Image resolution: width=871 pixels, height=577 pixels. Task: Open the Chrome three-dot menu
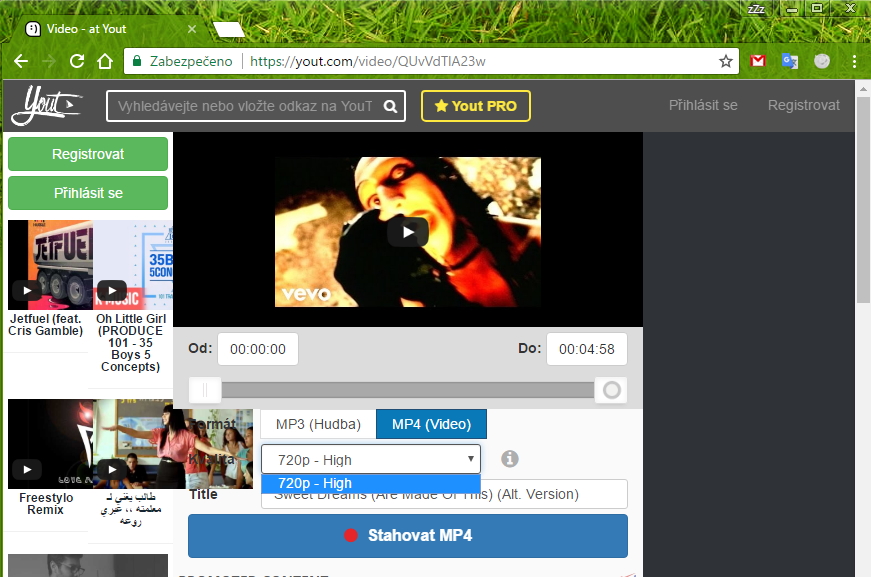coord(854,61)
